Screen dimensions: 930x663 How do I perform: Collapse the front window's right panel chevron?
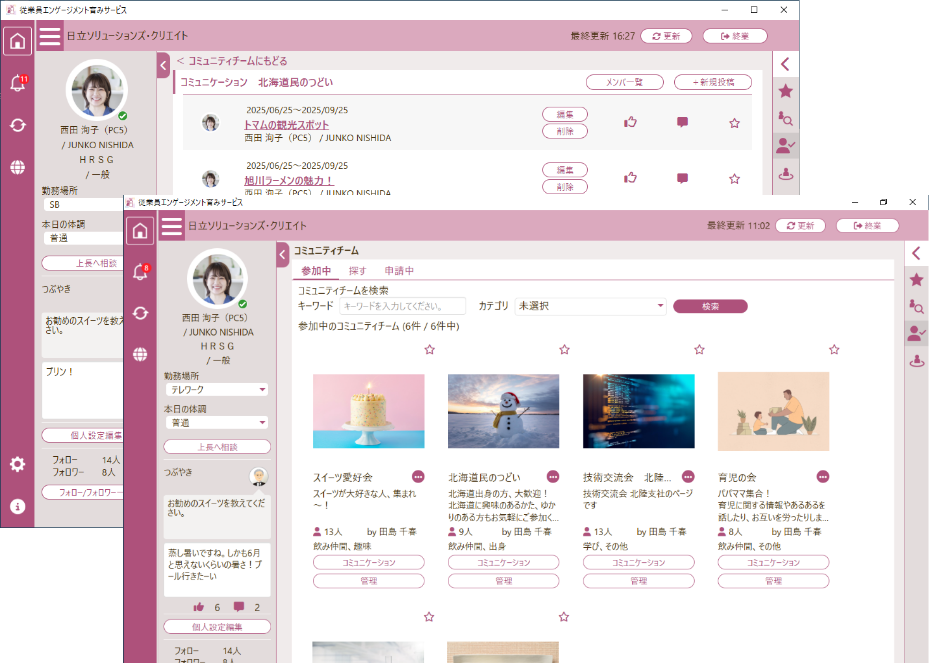[917, 253]
